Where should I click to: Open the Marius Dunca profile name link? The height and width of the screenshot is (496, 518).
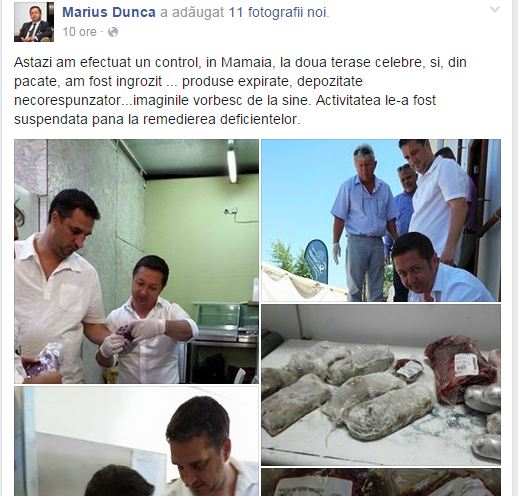tap(109, 12)
